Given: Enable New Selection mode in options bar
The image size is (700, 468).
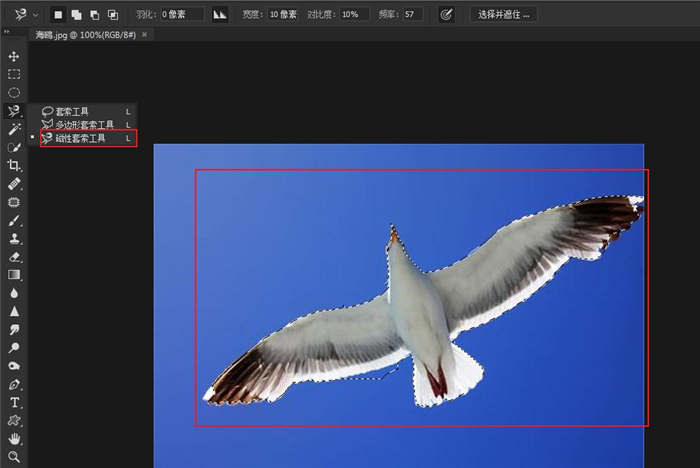Looking at the screenshot, I should coord(58,15).
